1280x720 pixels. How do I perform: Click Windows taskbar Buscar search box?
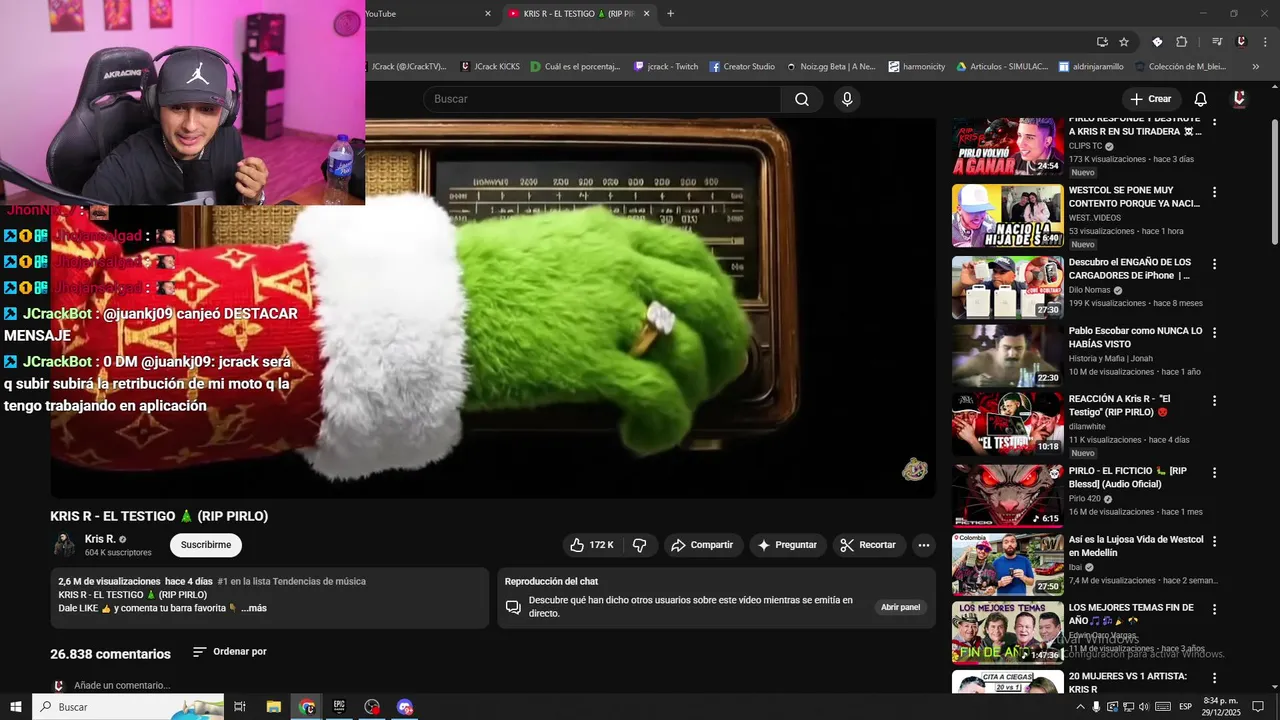coord(128,707)
